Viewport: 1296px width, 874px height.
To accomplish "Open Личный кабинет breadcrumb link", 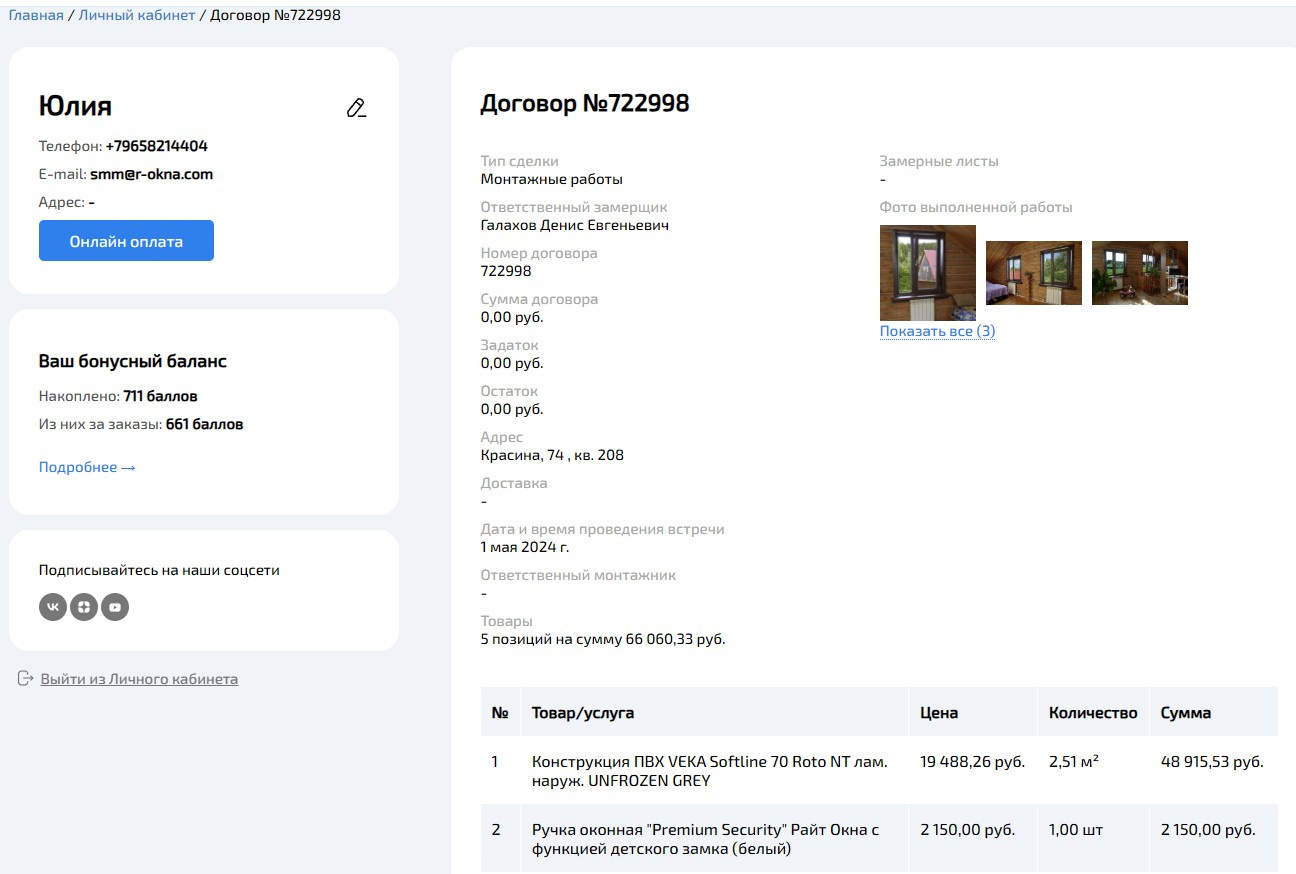I will coord(137,15).
